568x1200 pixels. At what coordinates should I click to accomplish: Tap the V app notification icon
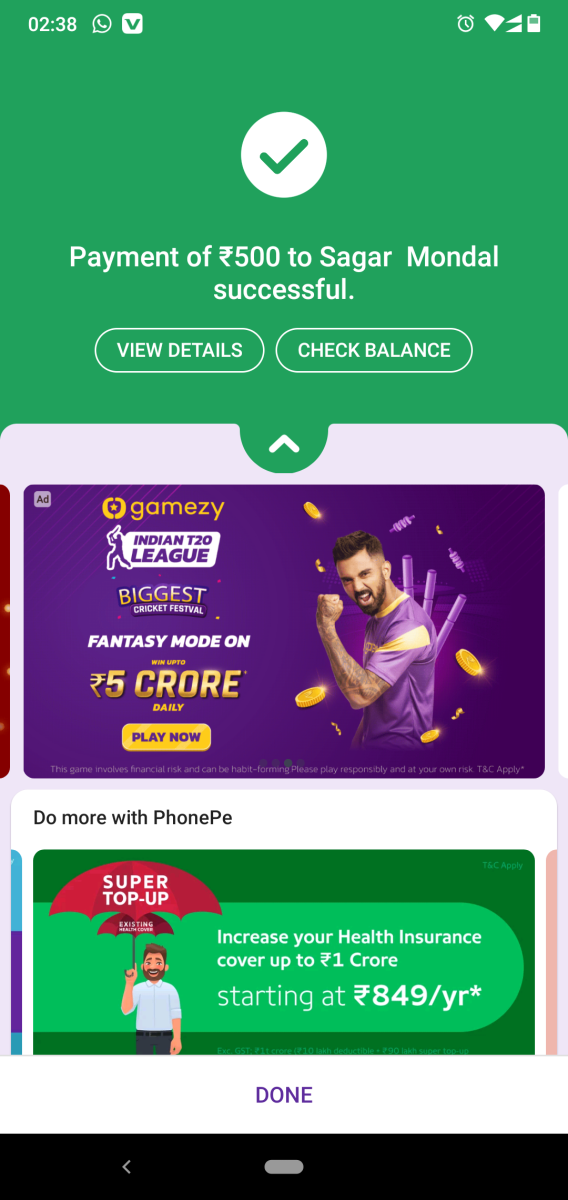132,24
